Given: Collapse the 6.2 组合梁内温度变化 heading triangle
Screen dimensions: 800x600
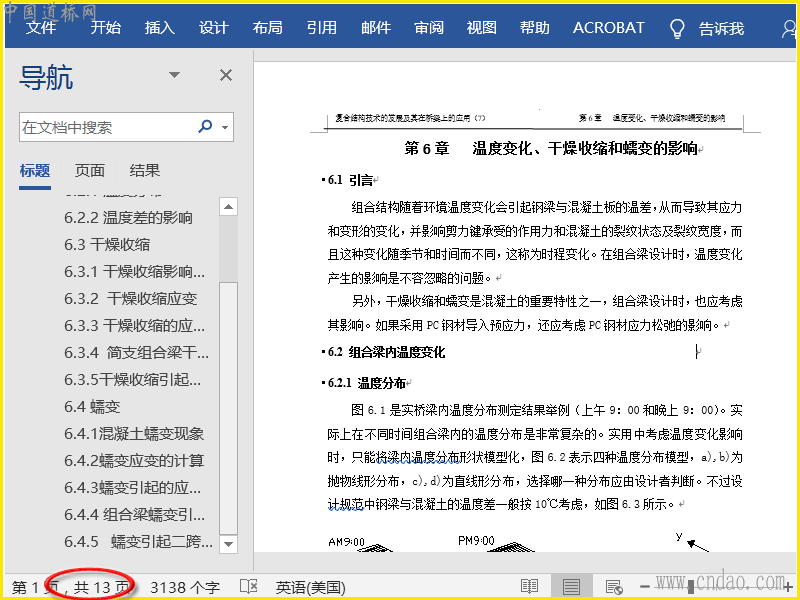Looking at the screenshot, I should tap(323, 352).
